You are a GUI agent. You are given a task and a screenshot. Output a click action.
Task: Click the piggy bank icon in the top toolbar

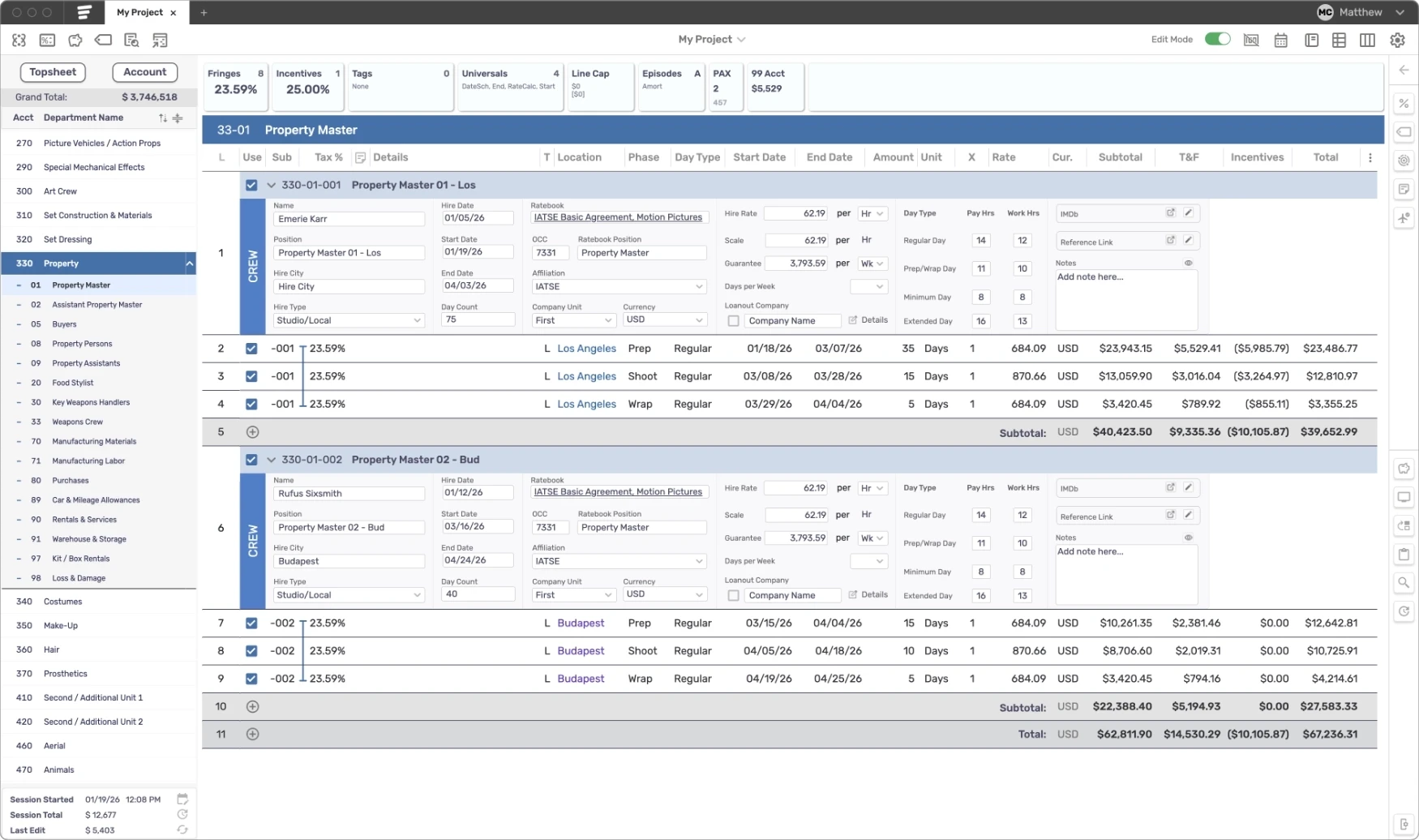coord(75,40)
